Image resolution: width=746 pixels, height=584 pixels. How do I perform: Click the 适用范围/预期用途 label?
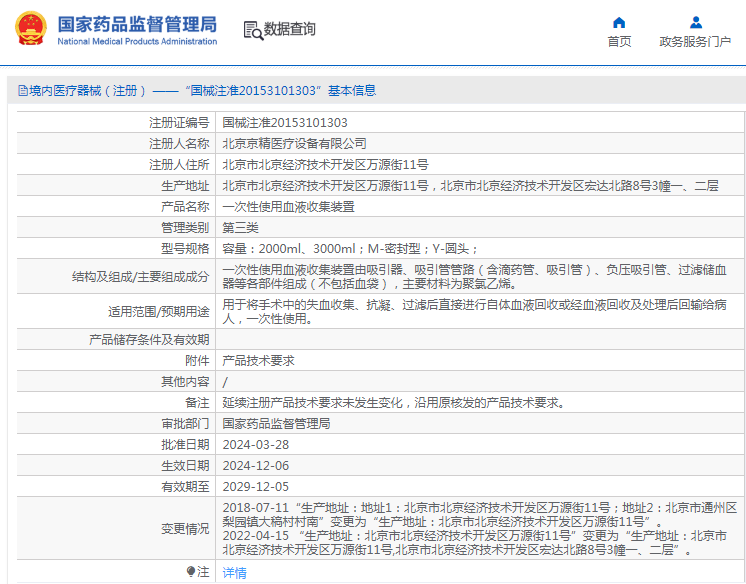[x=158, y=312]
